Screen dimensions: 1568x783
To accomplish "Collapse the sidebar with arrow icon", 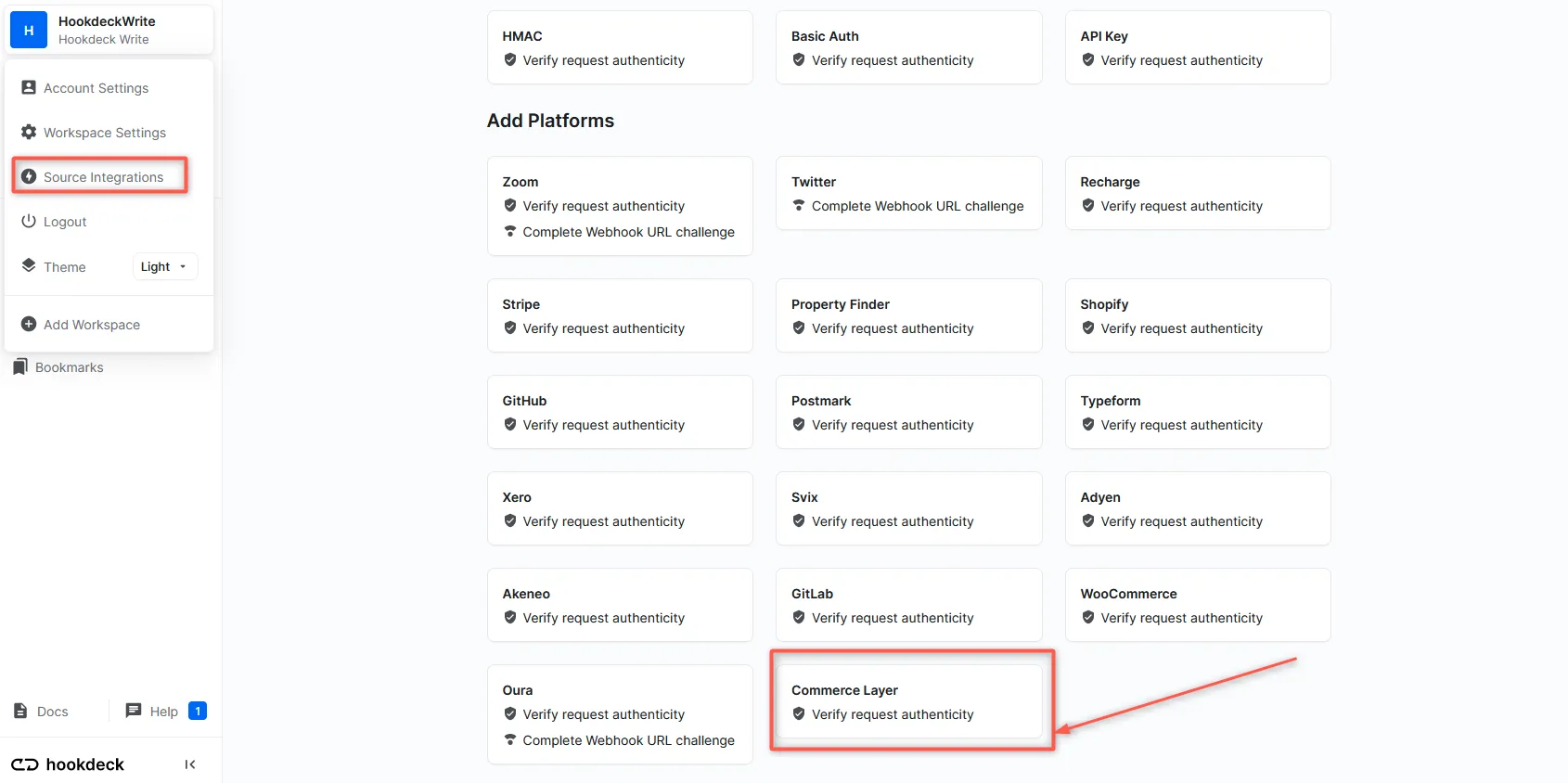I will pos(190,764).
